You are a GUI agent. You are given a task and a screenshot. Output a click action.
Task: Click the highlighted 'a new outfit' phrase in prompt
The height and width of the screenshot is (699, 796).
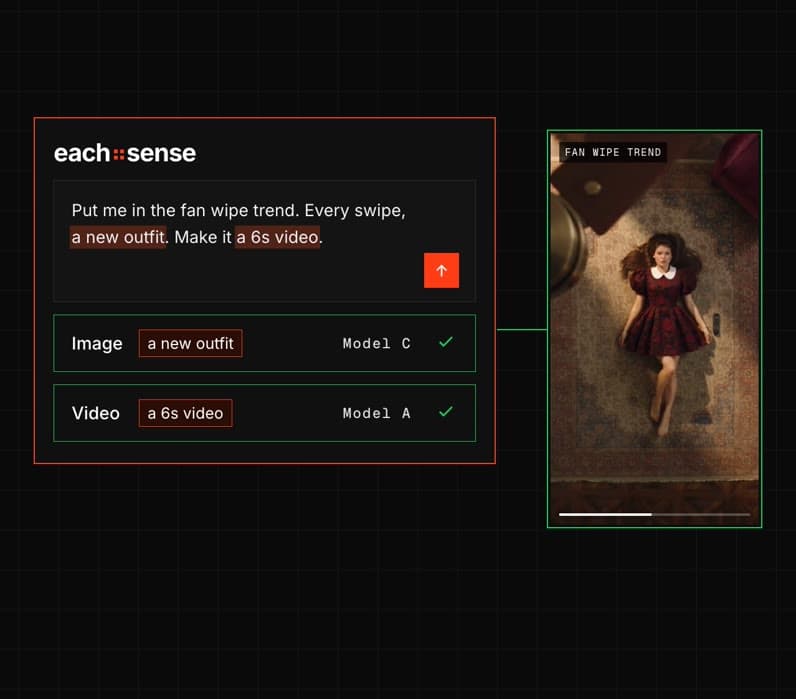click(118, 237)
